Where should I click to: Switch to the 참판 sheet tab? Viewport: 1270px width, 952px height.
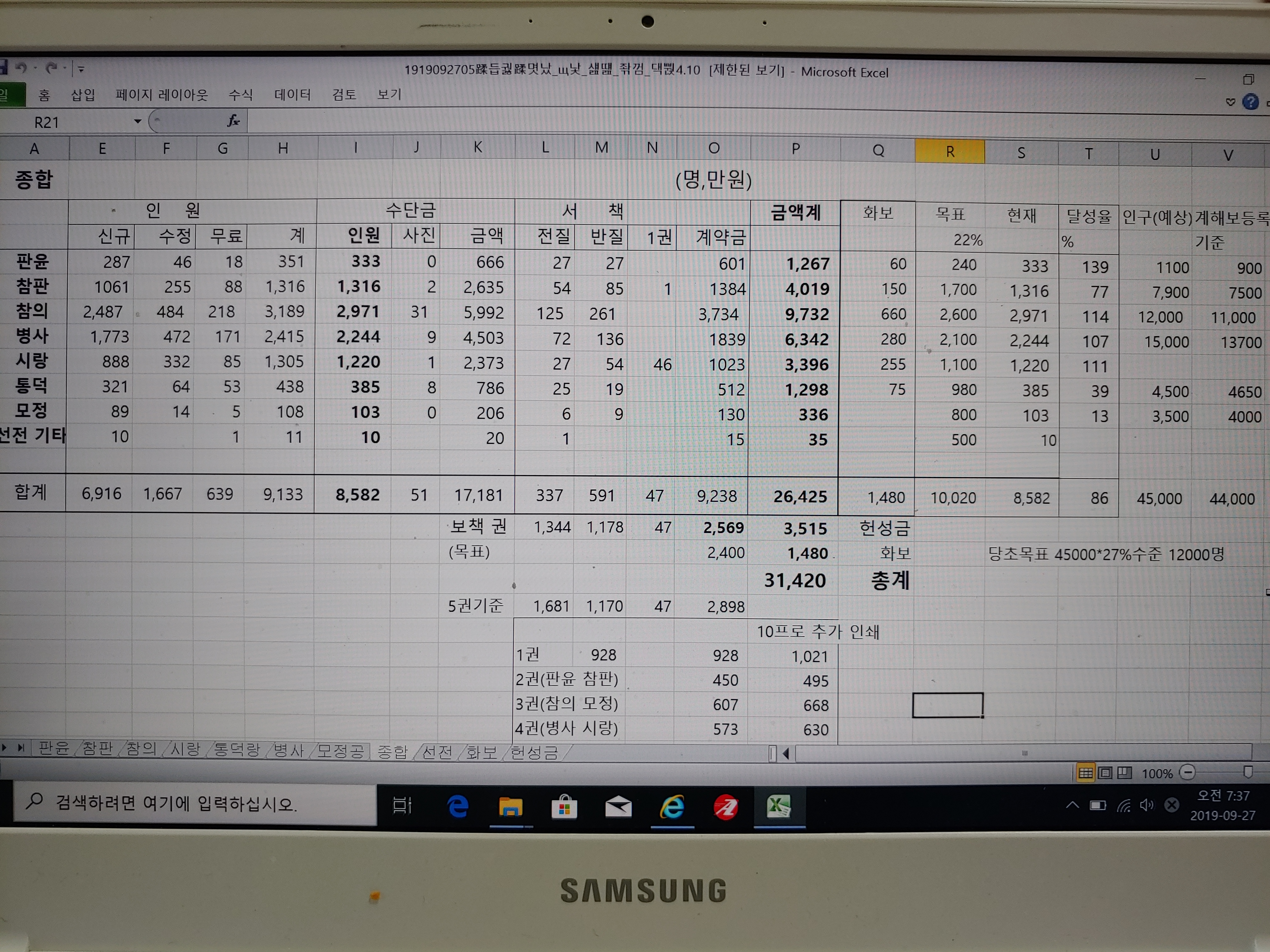(x=98, y=748)
